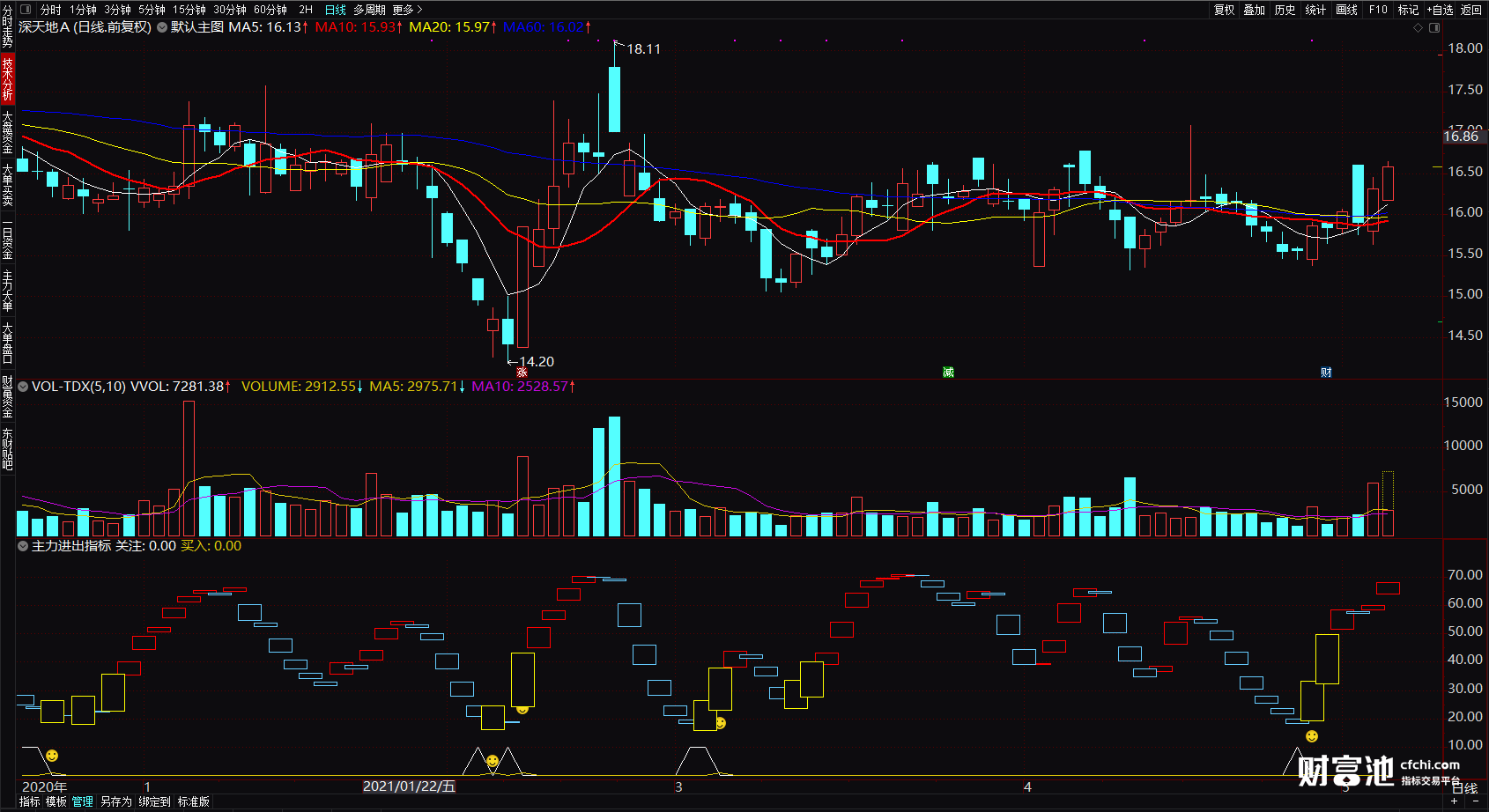Viewport: 1489px width, 812px height.
Task: Open F10 company info
Action: [1378, 10]
